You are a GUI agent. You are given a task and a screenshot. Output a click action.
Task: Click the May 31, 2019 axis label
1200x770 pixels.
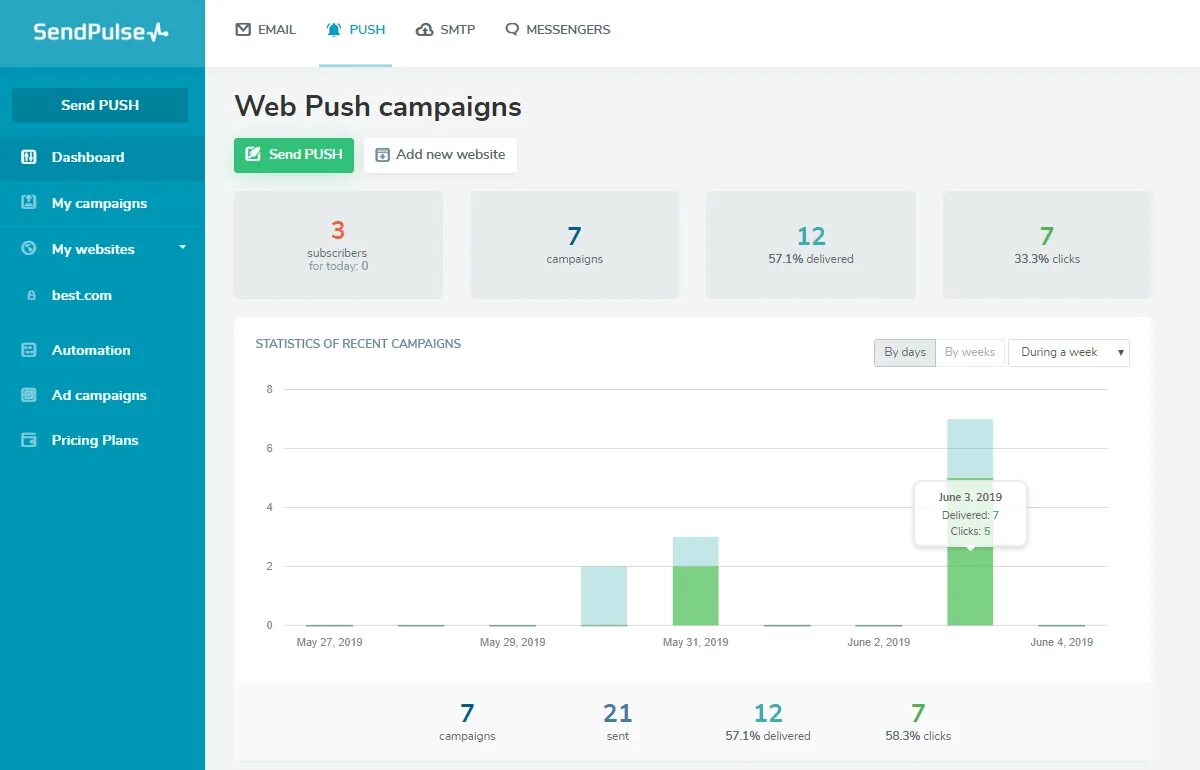point(696,642)
